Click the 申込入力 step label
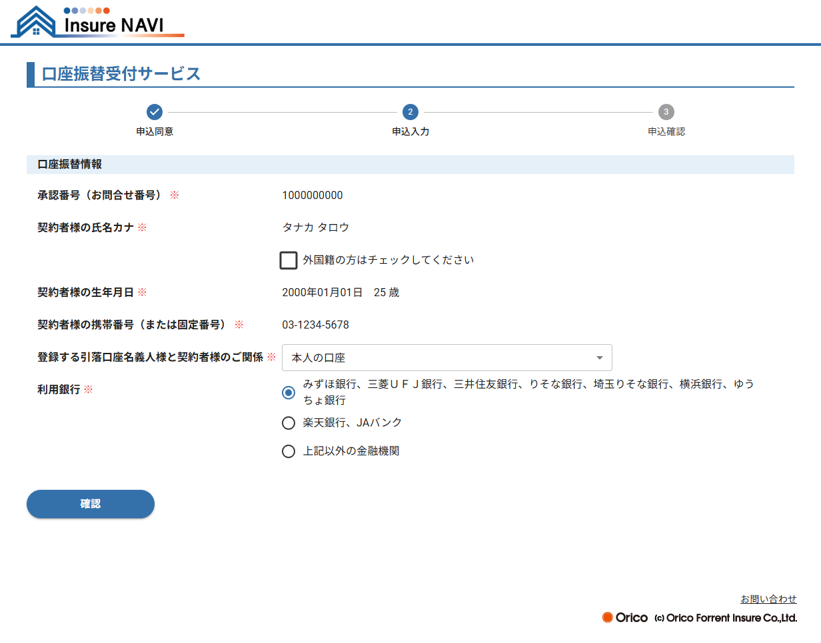 tap(410, 132)
